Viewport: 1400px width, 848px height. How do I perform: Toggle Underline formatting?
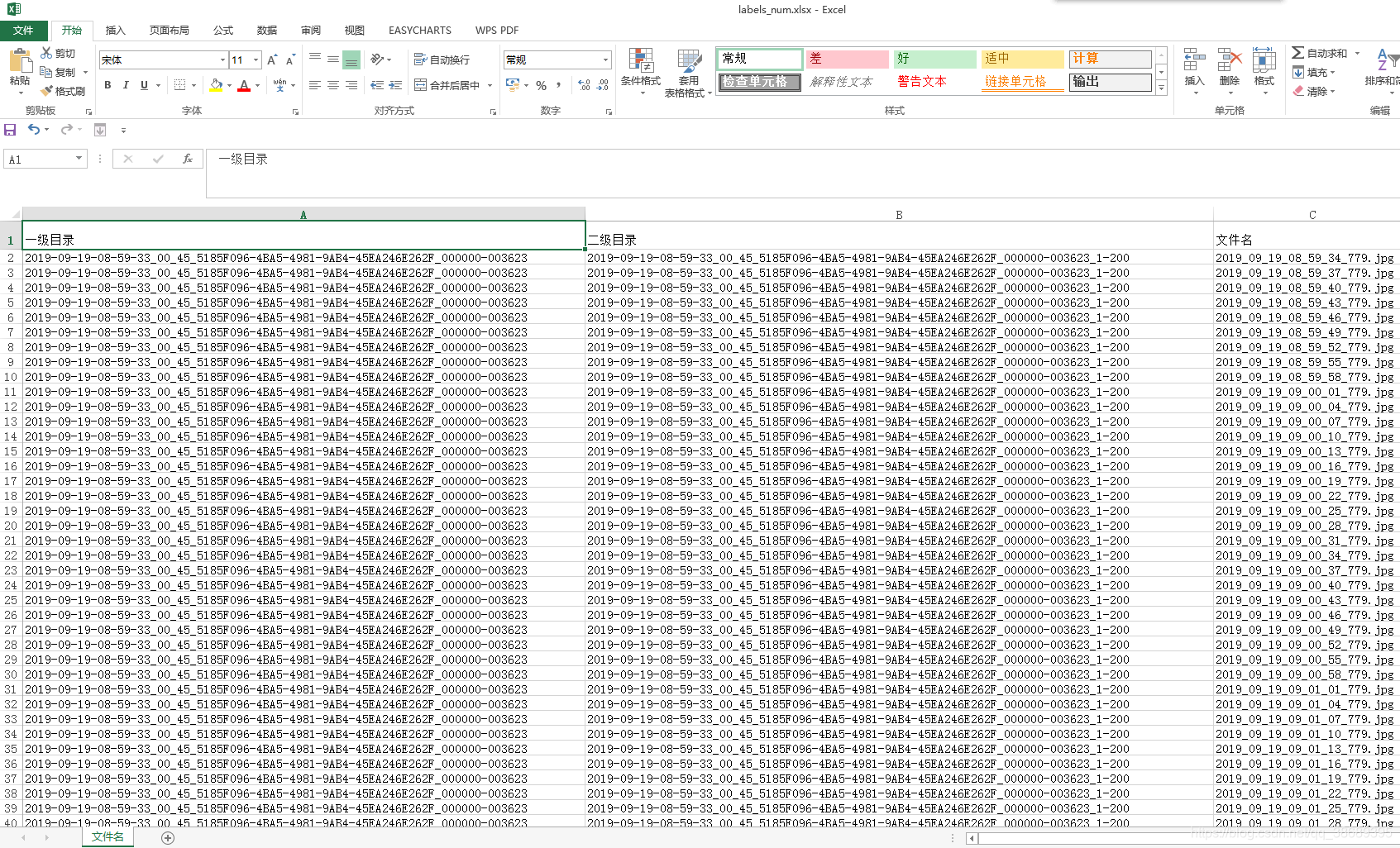point(144,85)
